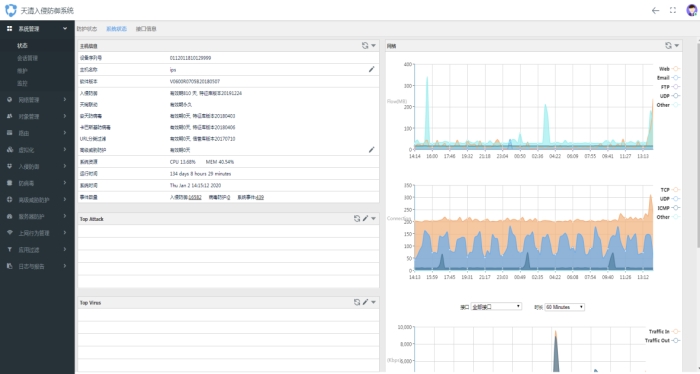The width and height of the screenshot is (700, 374).
Task: Click the 网络管理 globe icon in sidebar
Action: [9, 100]
